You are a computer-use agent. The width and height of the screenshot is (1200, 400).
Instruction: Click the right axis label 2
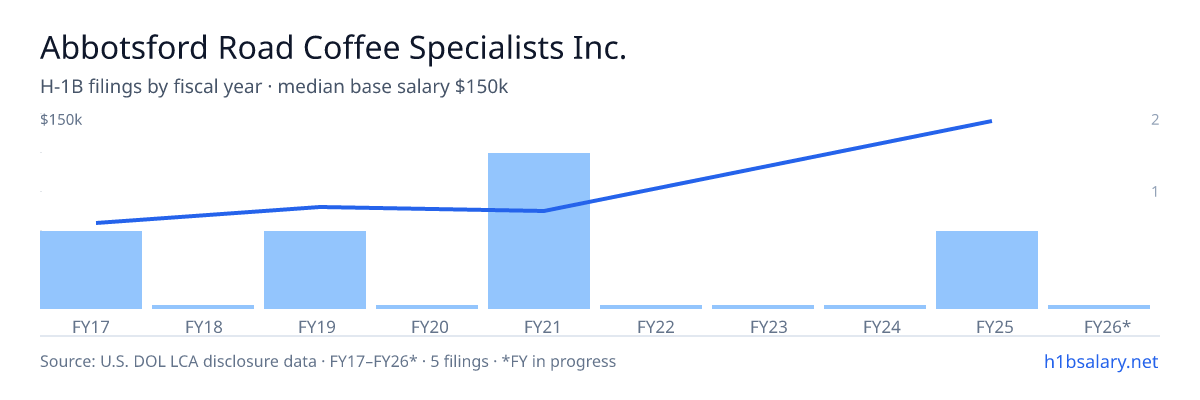(x=1155, y=120)
